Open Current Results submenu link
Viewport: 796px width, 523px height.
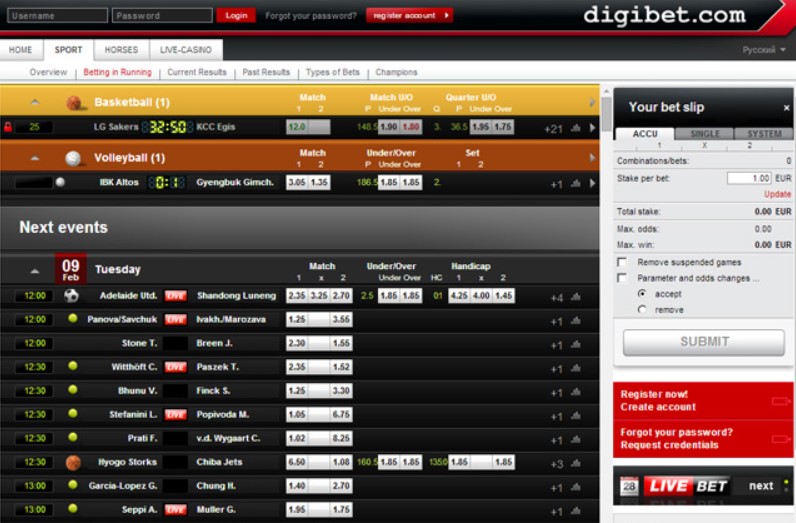(197, 72)
